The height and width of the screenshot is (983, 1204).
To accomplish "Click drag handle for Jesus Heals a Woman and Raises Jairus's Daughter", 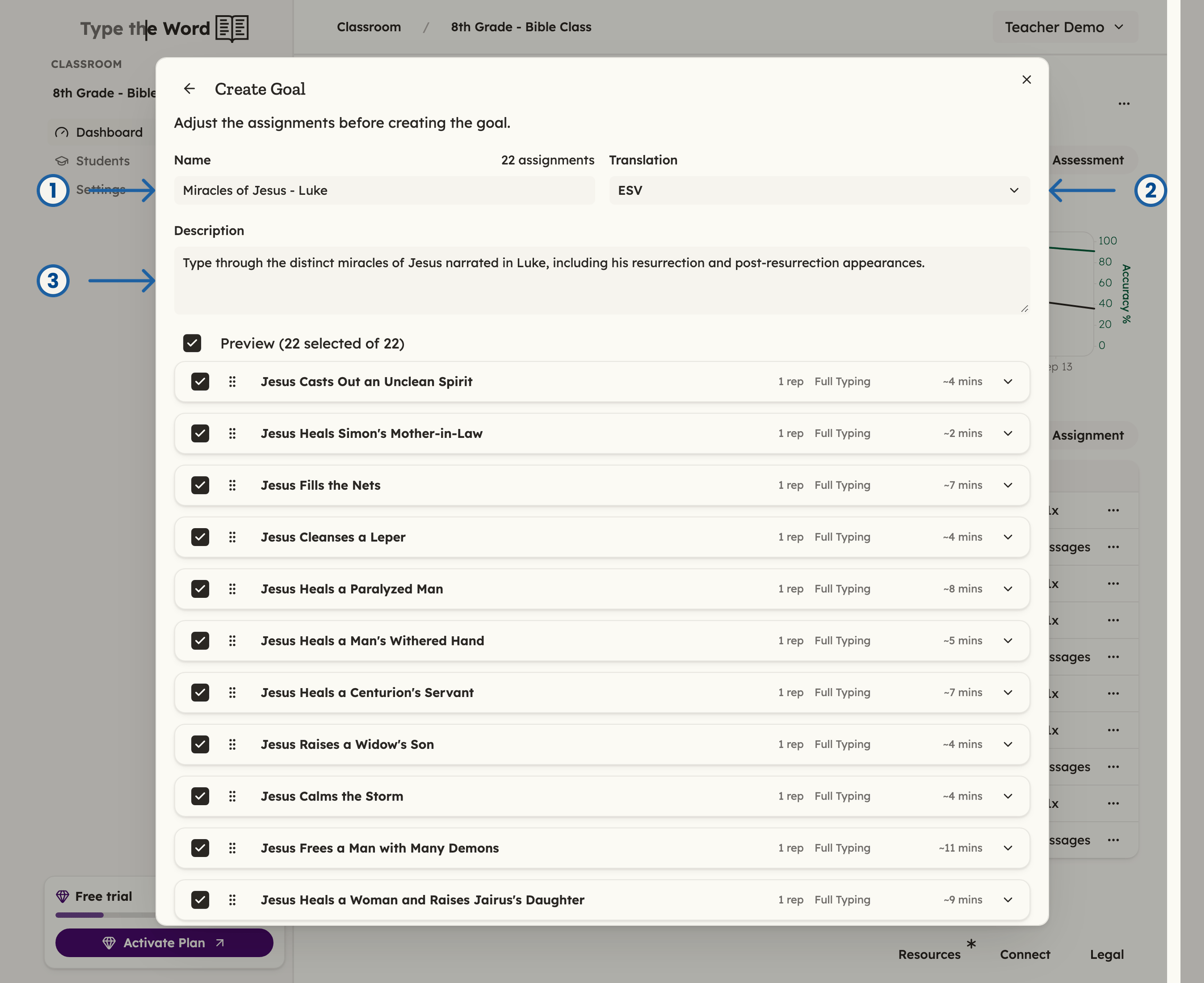I will pos(232,900).
